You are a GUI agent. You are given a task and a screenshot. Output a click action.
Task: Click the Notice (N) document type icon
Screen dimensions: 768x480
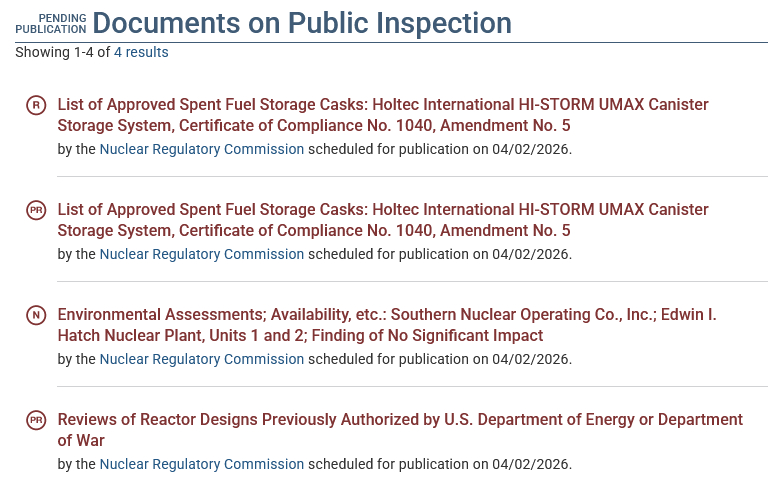point(36,315)
